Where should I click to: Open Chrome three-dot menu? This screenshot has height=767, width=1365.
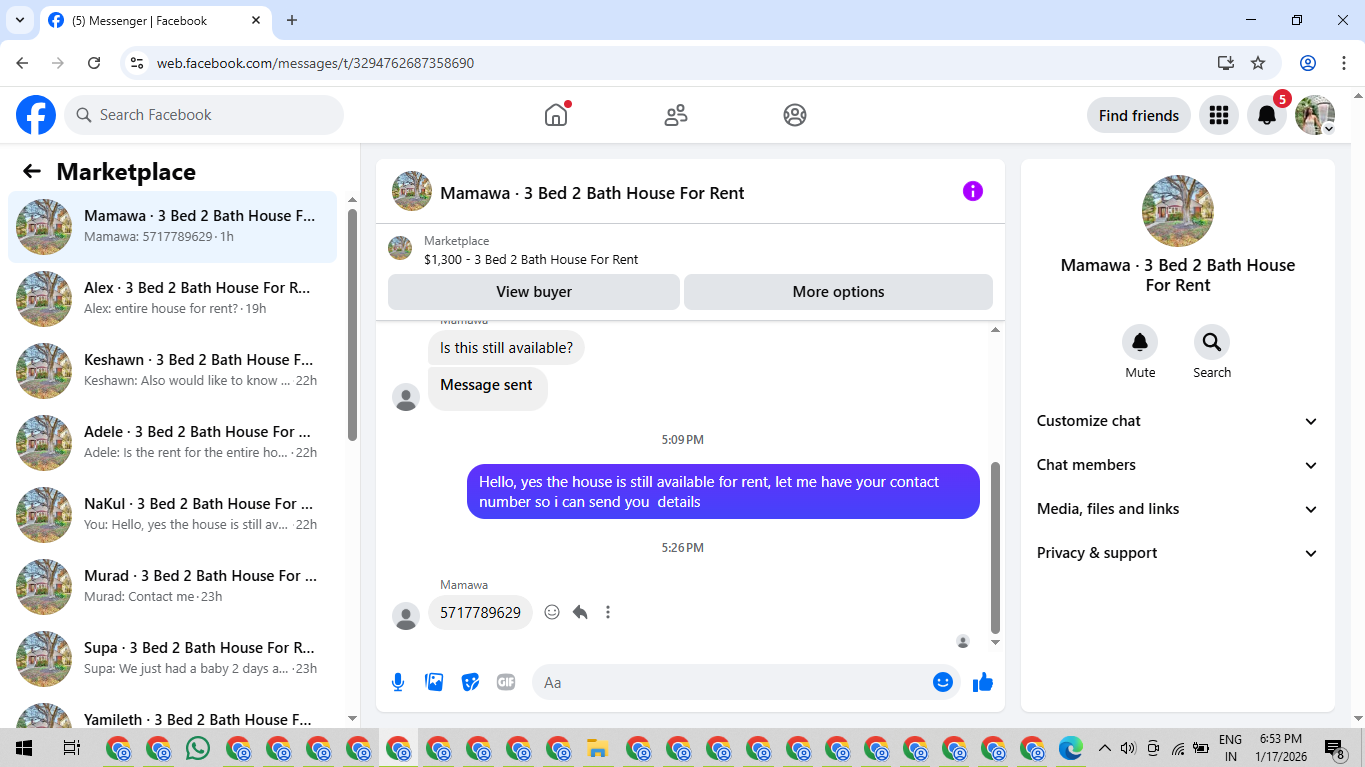1343,63
